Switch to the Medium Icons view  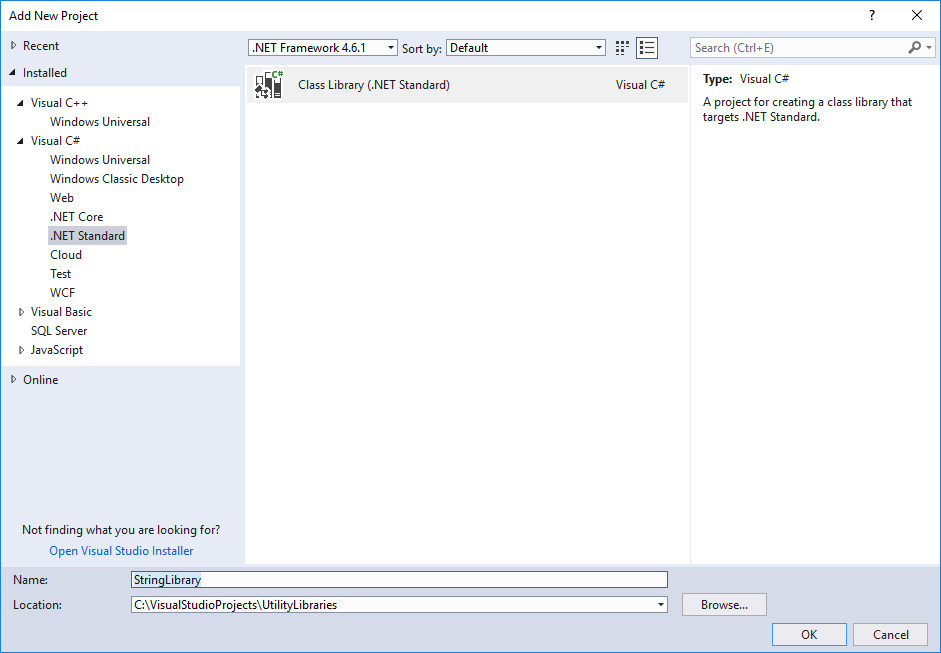click(621, 47)
